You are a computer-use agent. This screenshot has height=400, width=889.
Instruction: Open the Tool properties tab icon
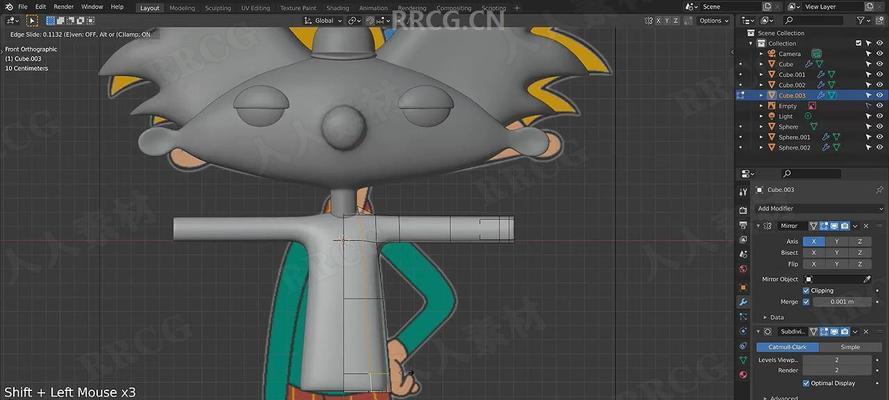pyautogui.click(x=743, y=193)
